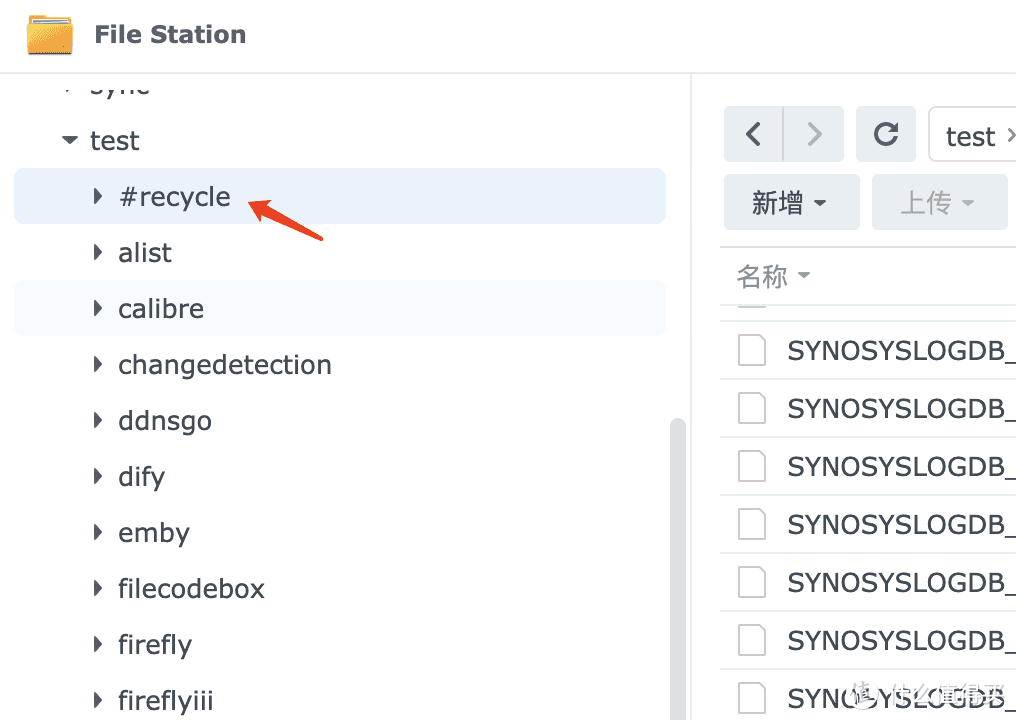1016x720 pixels.
Task: Refresh the current folder view
Action: (x=886, y=134)
